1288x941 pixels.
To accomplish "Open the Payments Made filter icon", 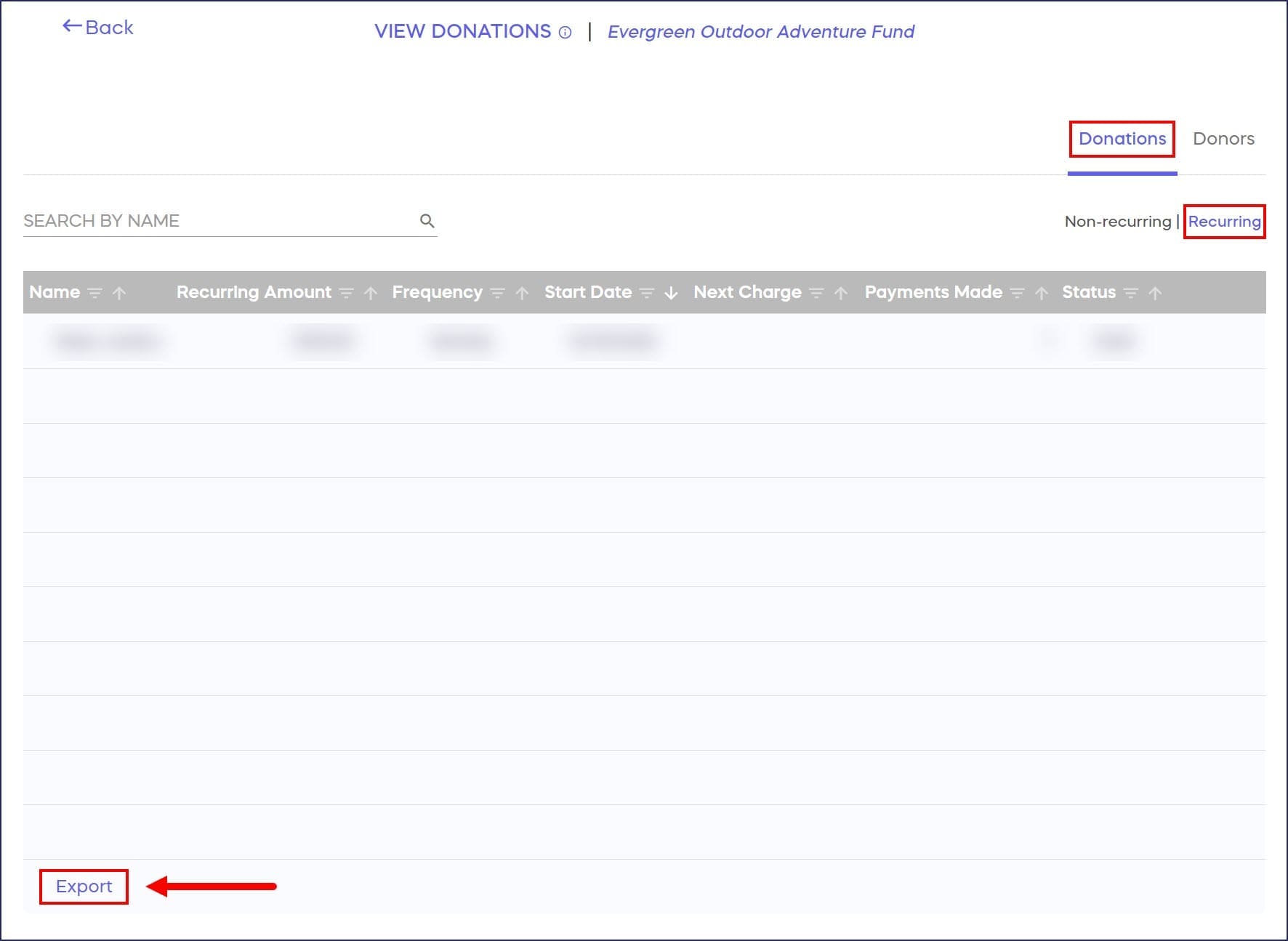I will pos(1017,293).
